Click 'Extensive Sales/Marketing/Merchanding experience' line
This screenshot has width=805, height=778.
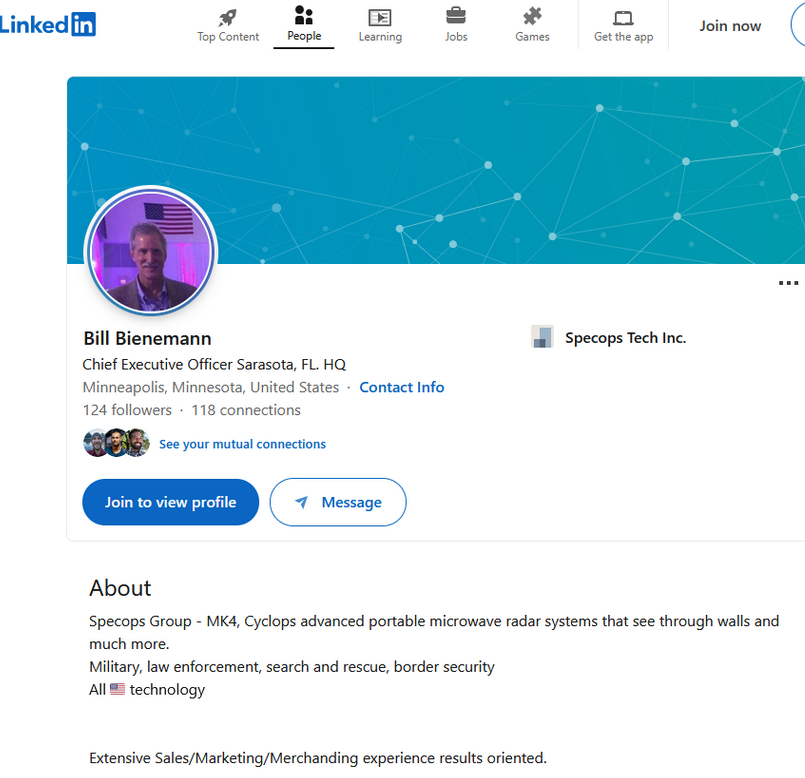tap(318, 758)
